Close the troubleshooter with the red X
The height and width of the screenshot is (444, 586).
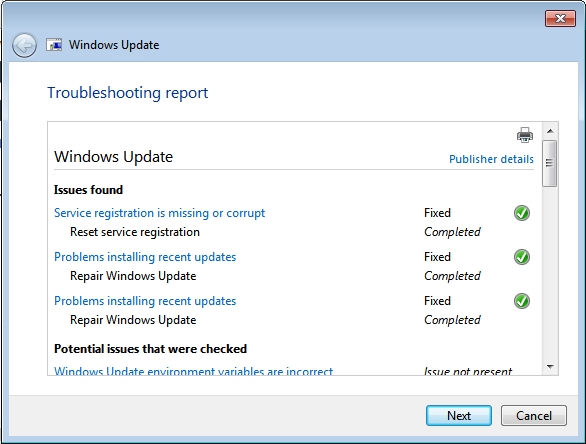pyautogui.click(x=560, y=18)
